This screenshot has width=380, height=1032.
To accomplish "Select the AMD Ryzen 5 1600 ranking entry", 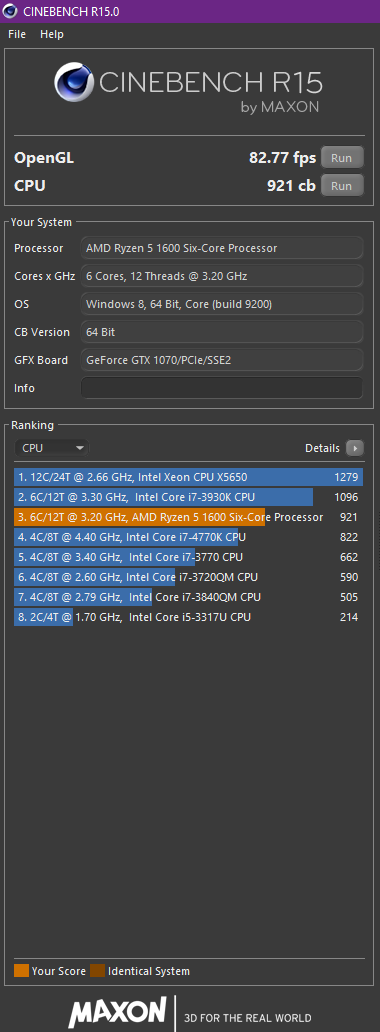I will click(x=188, y=517).
